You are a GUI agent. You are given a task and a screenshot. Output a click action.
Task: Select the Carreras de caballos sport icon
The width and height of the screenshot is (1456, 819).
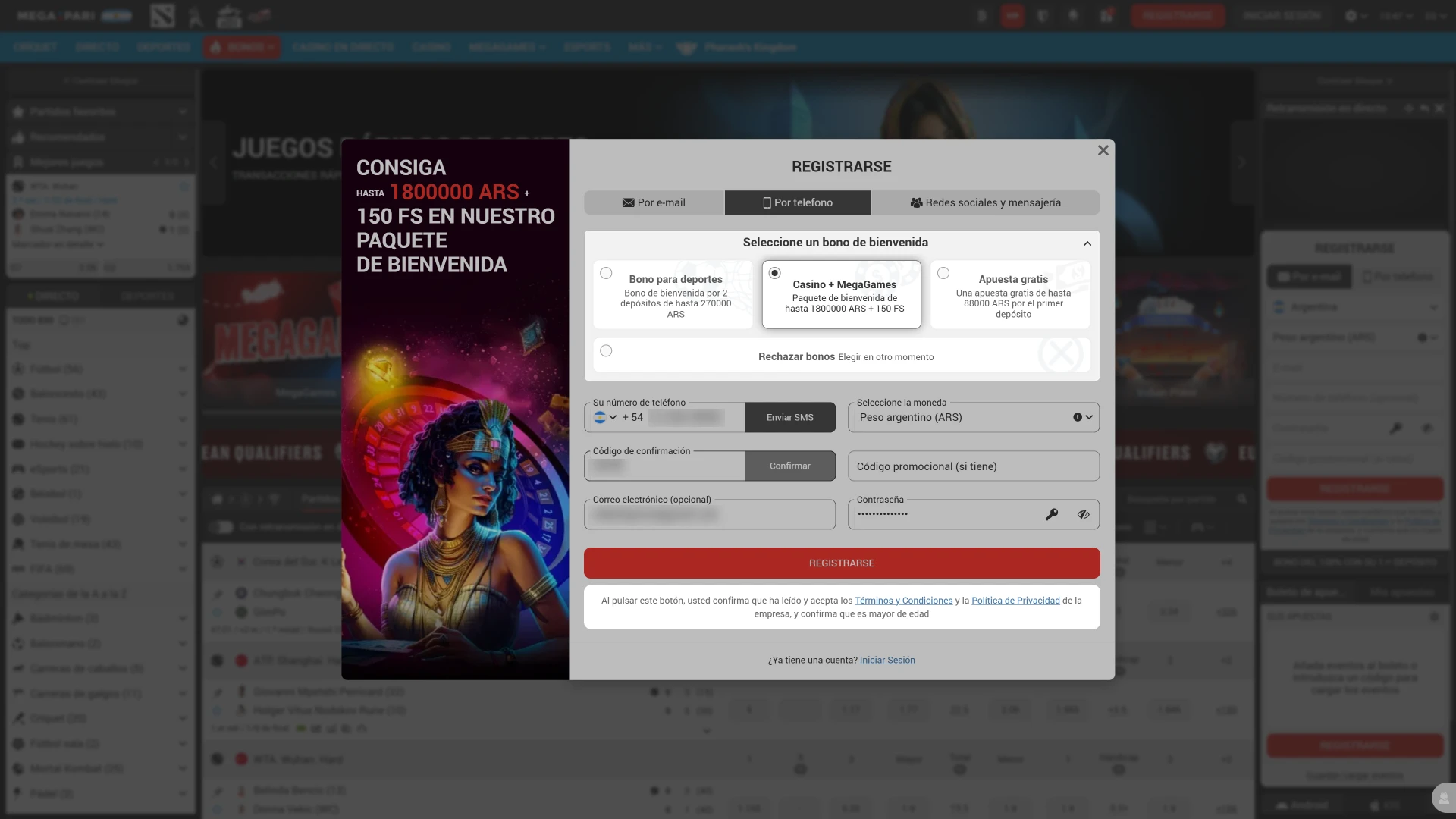(x=19, y=669)
